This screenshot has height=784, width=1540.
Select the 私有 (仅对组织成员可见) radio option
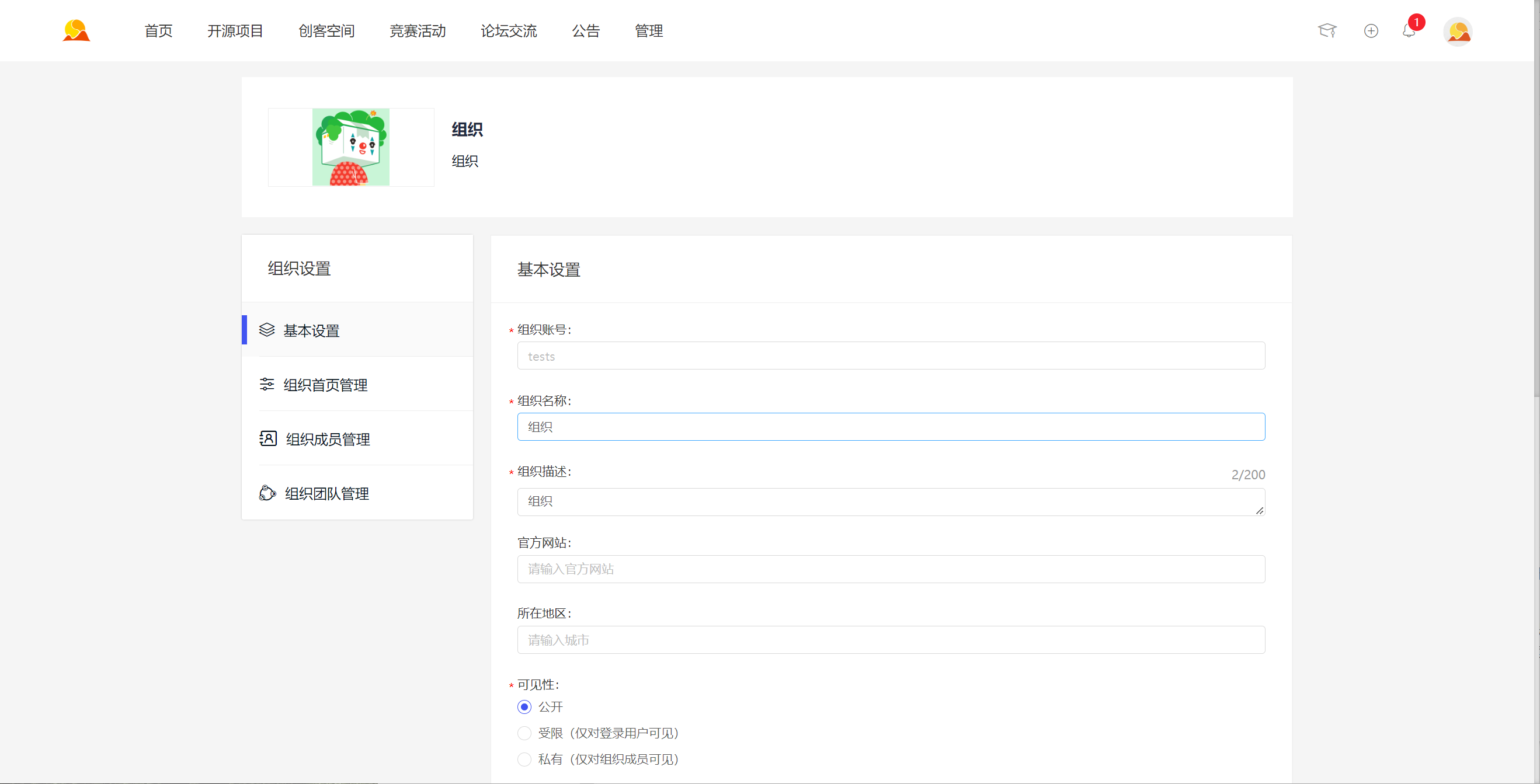coord(524,759)
